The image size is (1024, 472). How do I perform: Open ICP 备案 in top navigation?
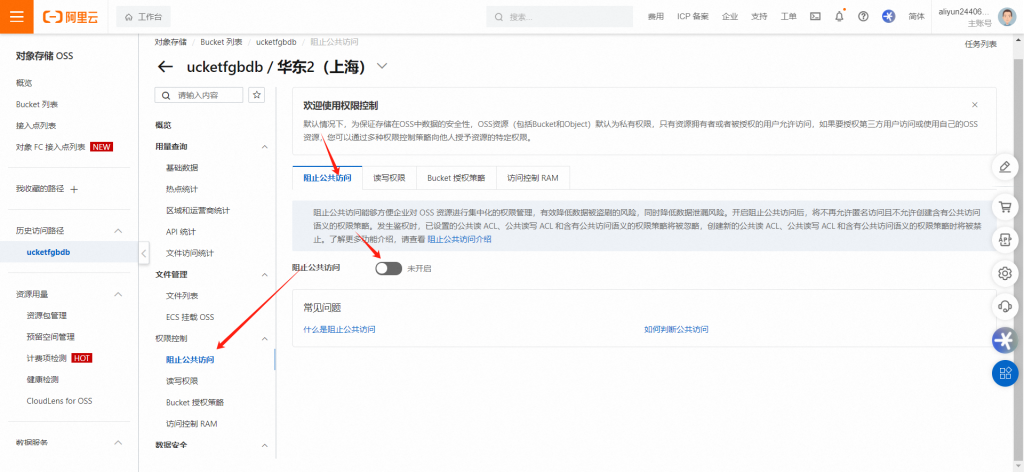692,17
